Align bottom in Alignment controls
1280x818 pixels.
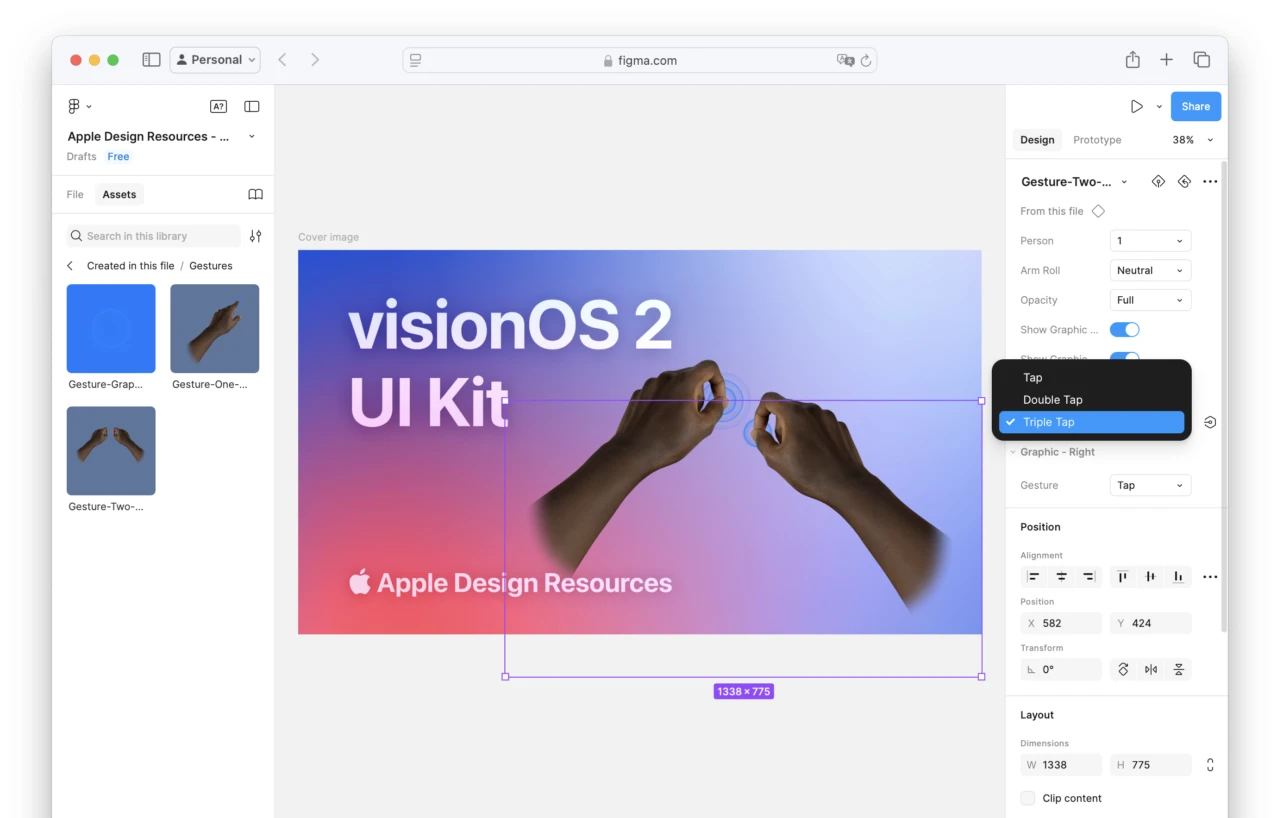[1179, 577]
